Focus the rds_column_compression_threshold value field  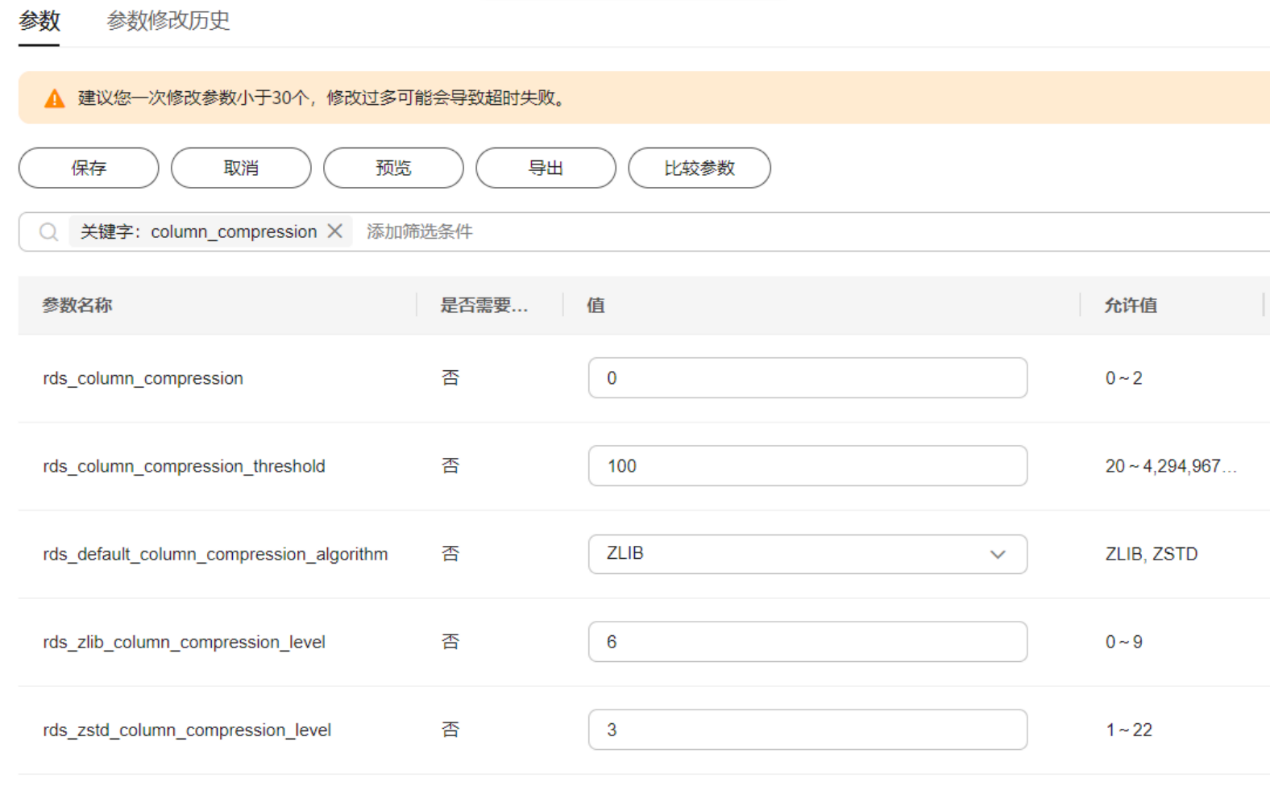tap(807, 466)
